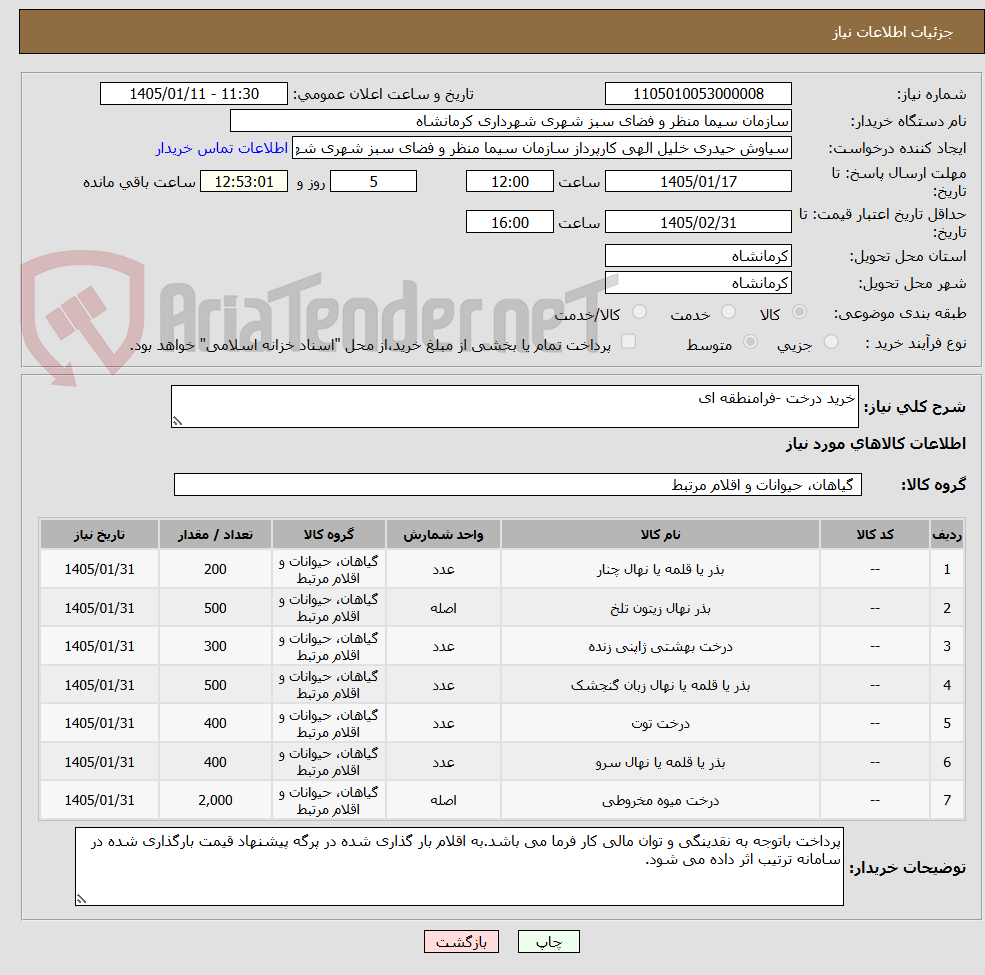Click the تاریخ نیاز column header
The image size is (985, 975).
pos(99,535)
